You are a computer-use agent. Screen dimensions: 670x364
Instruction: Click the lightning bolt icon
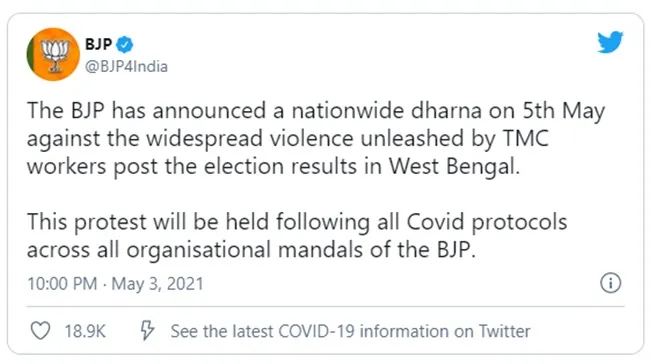(147, 330)
